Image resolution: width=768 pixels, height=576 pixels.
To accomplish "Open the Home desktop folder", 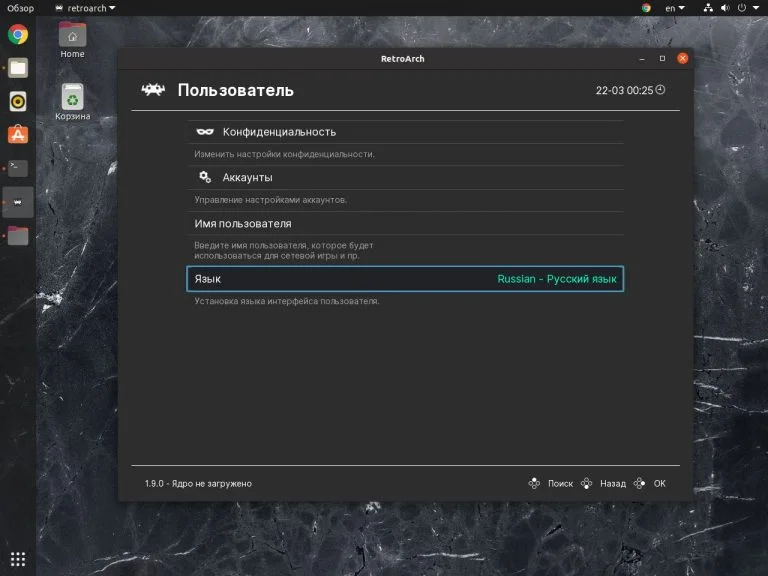I will coord(72,40).
